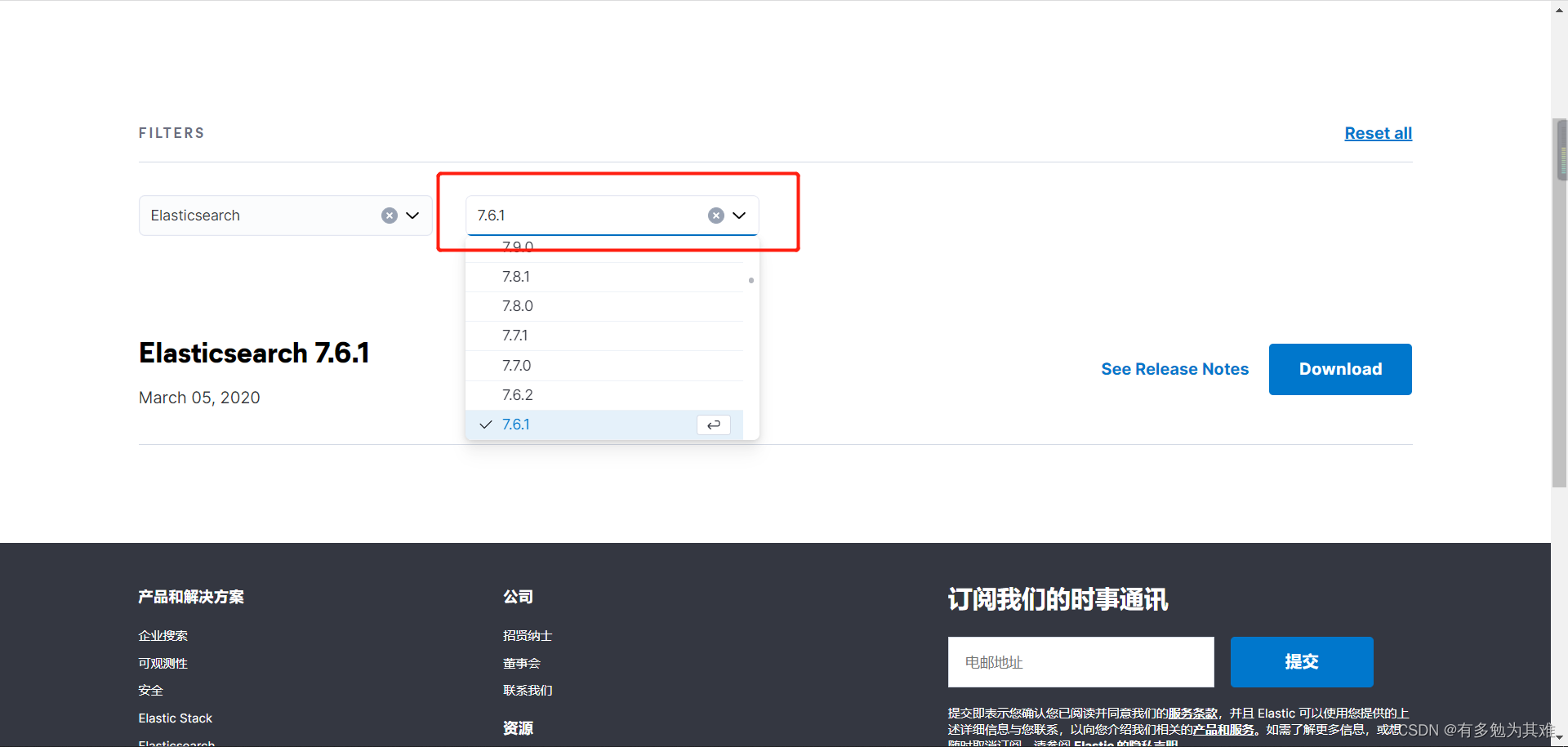This screenshot has height=747, width=1568.
Task: Click the 提交 newsletter button
Action: (1301, 661)
